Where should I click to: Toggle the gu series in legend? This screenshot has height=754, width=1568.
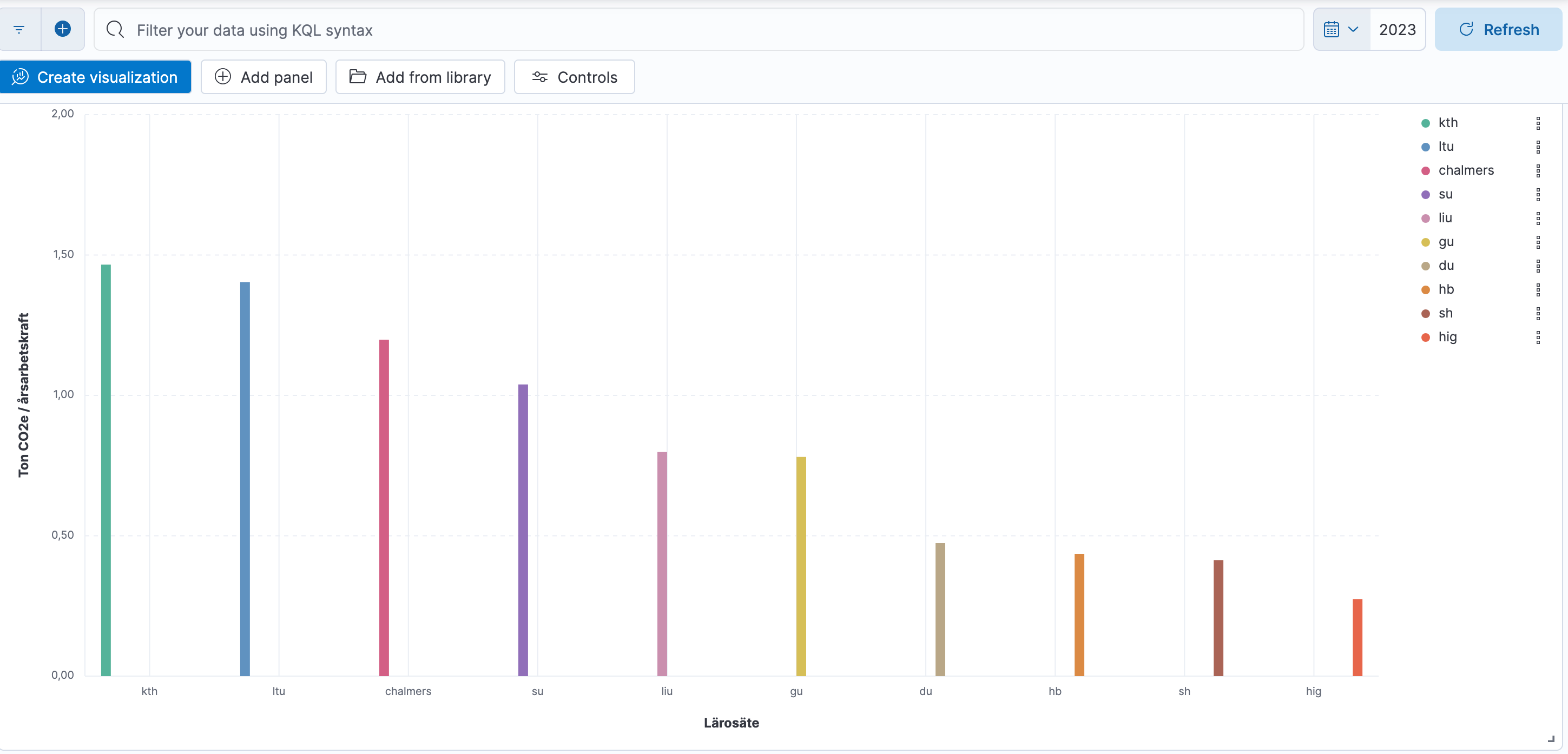tap(1446, 242)
